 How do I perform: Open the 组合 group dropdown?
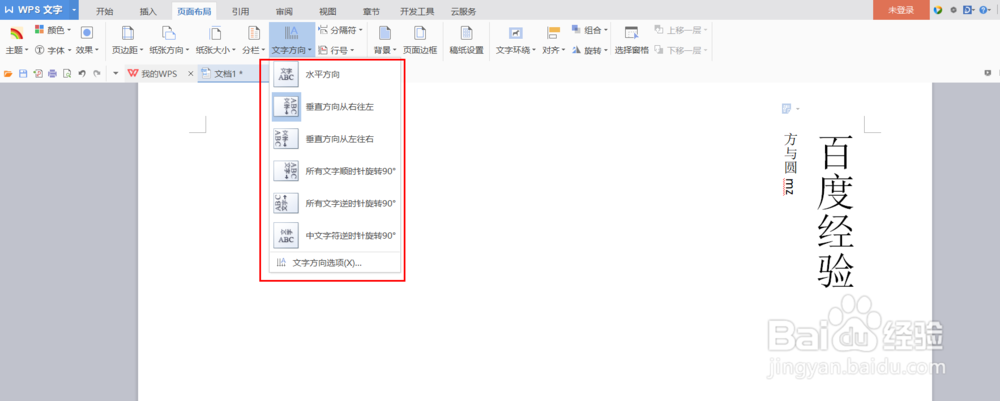coord(589,30)
